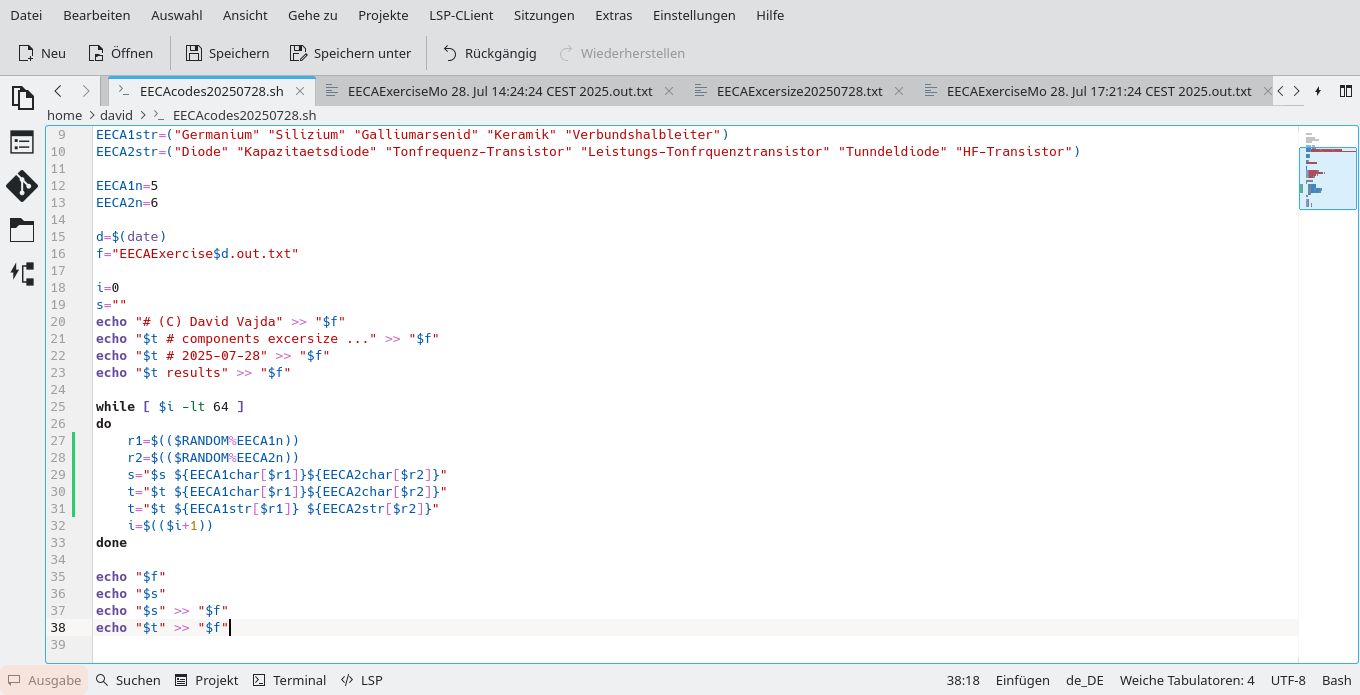Image resolution: width=1360 pixels, height=695 pixels.
Task: Click the quick-open lightning icon above the minimap
Action: pos(1318,91)
